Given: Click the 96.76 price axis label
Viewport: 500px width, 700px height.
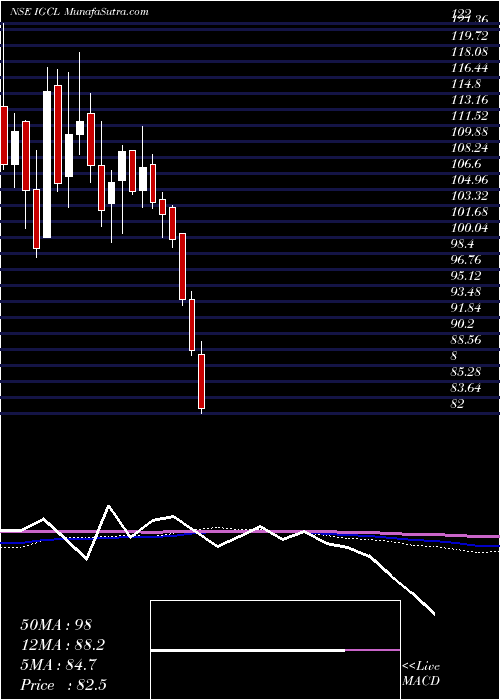Looking at the screenshot, I should [x=466, y=260].
